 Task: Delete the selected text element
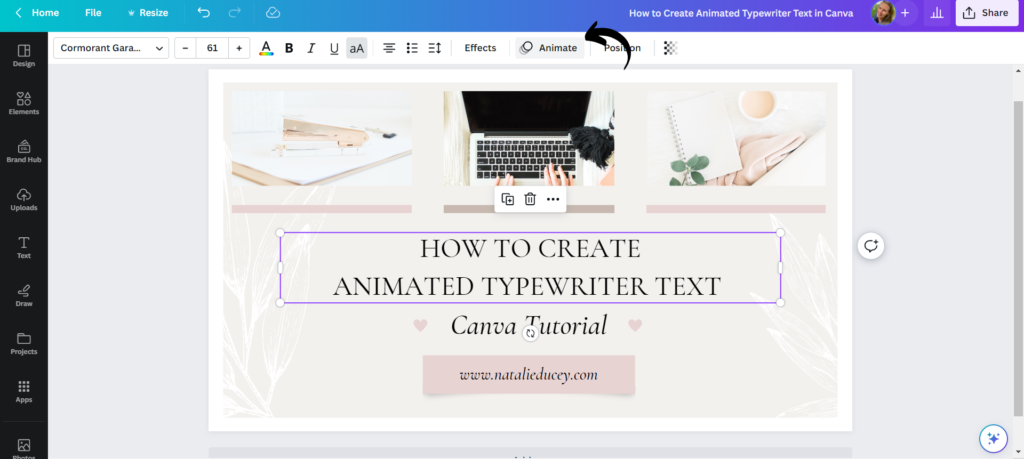tap(530, 199)
